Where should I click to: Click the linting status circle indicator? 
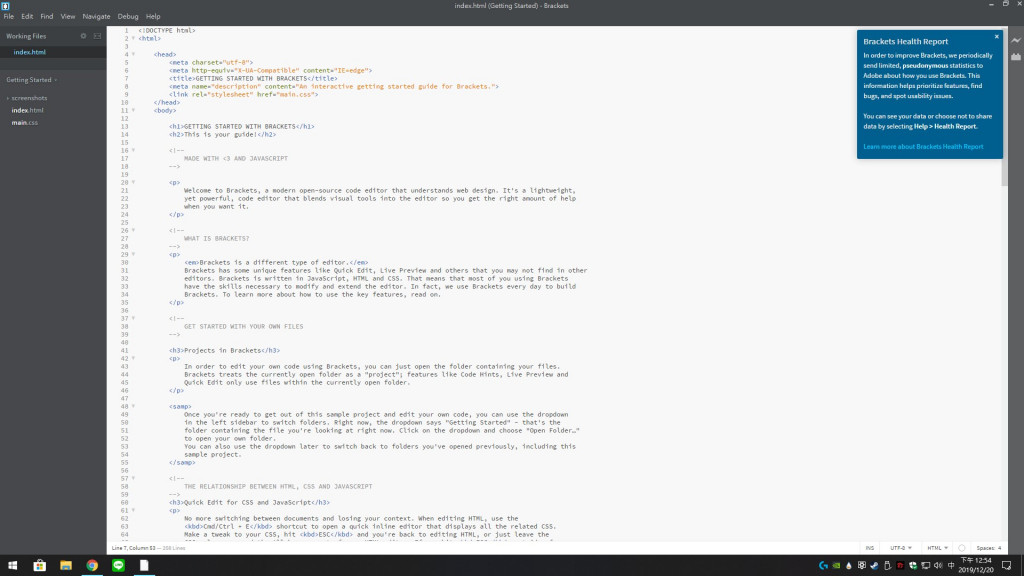pos(961,548)
